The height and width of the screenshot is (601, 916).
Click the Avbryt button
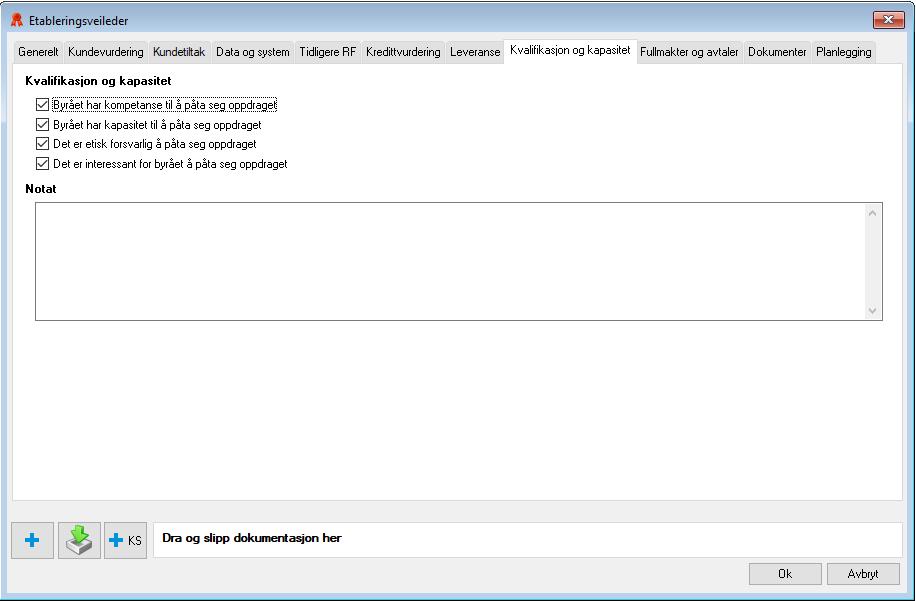863,574
